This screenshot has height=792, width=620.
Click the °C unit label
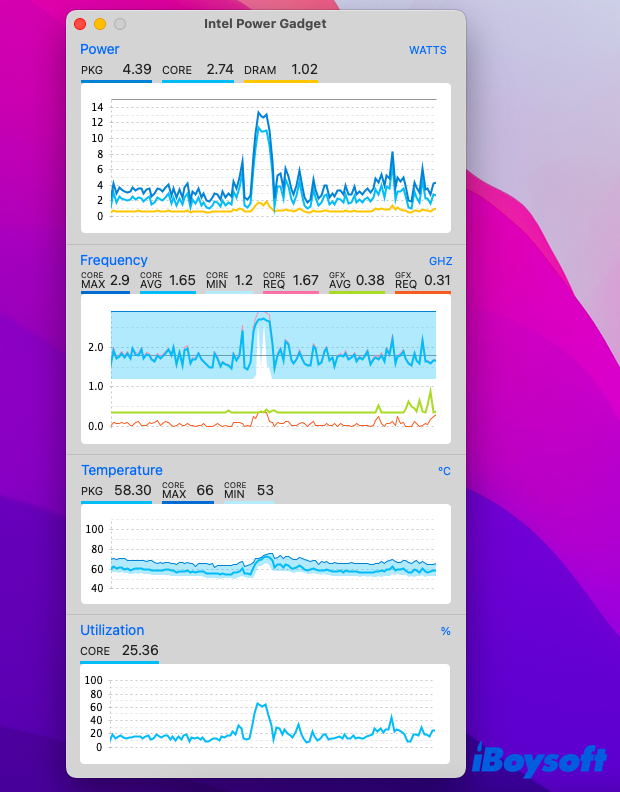coord(444,471)
